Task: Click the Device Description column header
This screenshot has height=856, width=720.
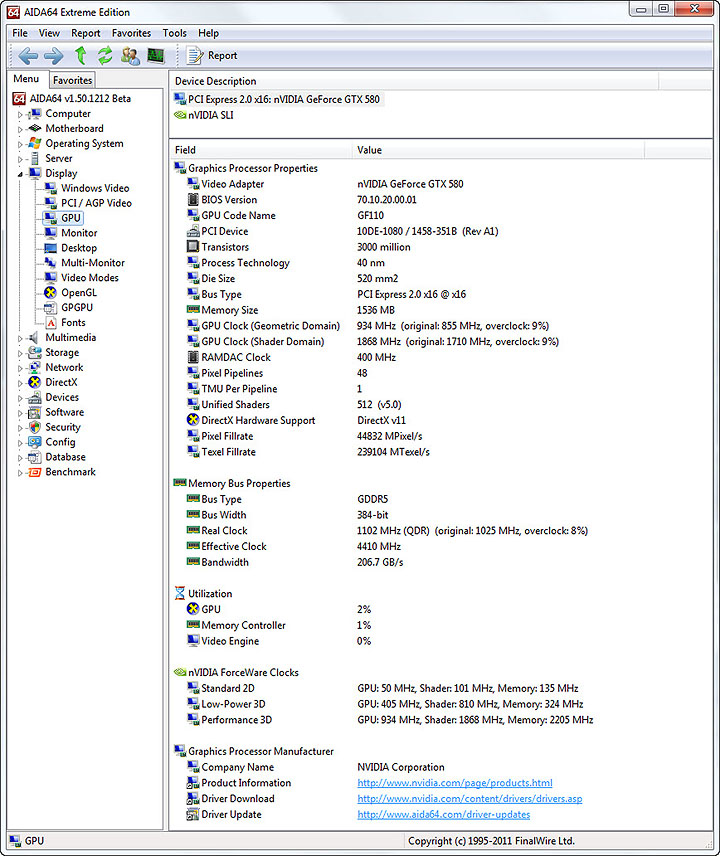Action: 414,81
